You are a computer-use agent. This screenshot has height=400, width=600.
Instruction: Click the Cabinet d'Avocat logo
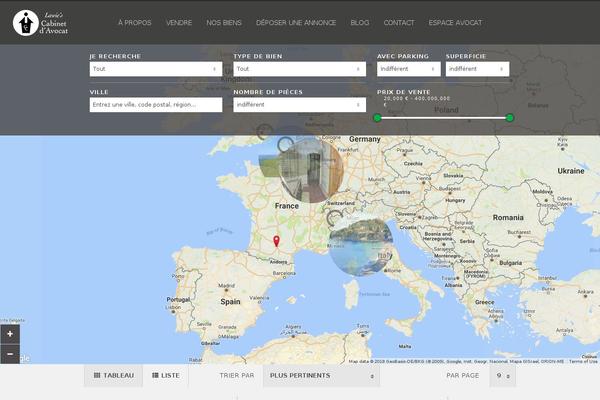41,23
